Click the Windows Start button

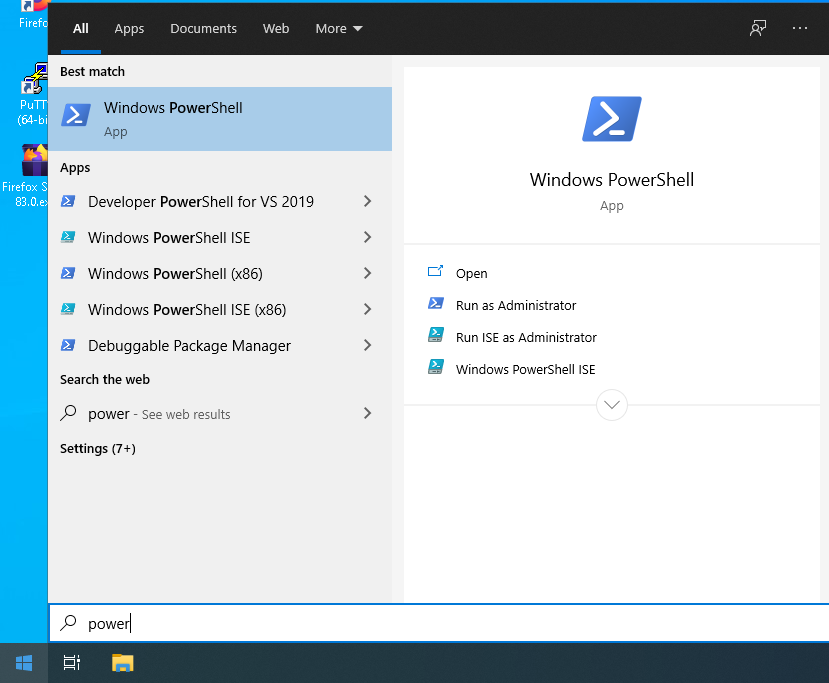pyautogui.click(x=24, y=663)
